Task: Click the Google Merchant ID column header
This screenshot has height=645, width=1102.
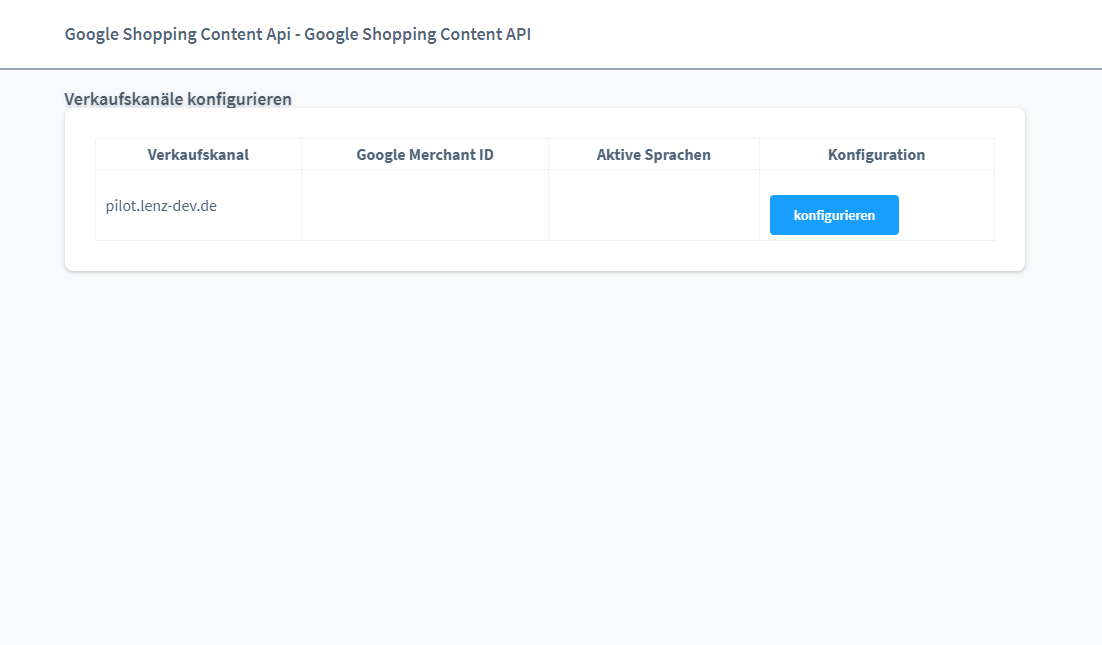Action: (424, 155)
